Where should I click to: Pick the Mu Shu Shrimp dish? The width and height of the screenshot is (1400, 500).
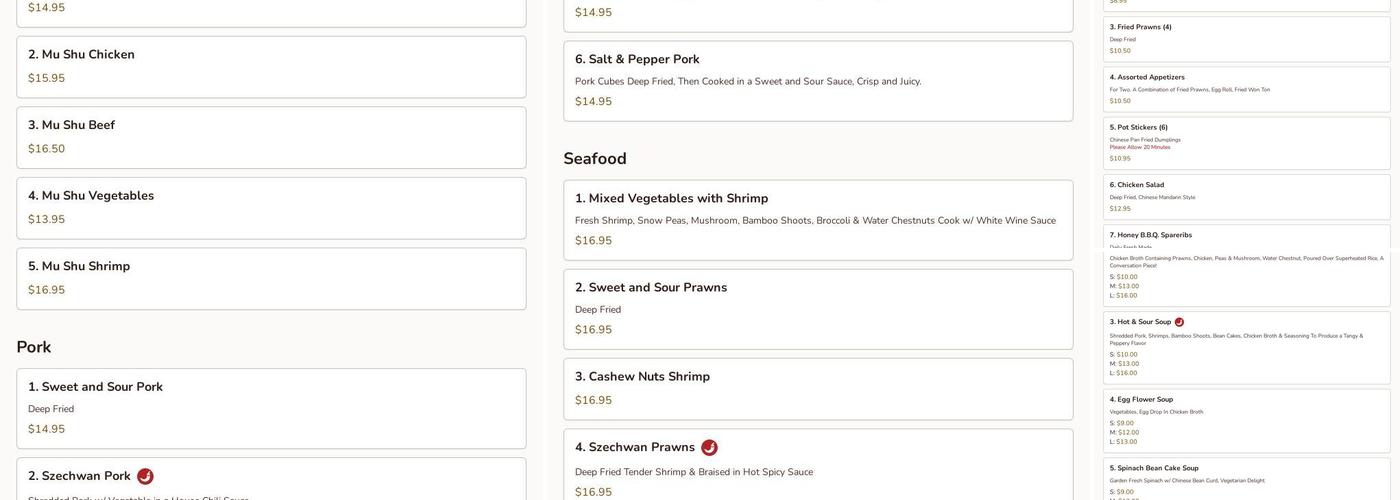tap(271, 279)
